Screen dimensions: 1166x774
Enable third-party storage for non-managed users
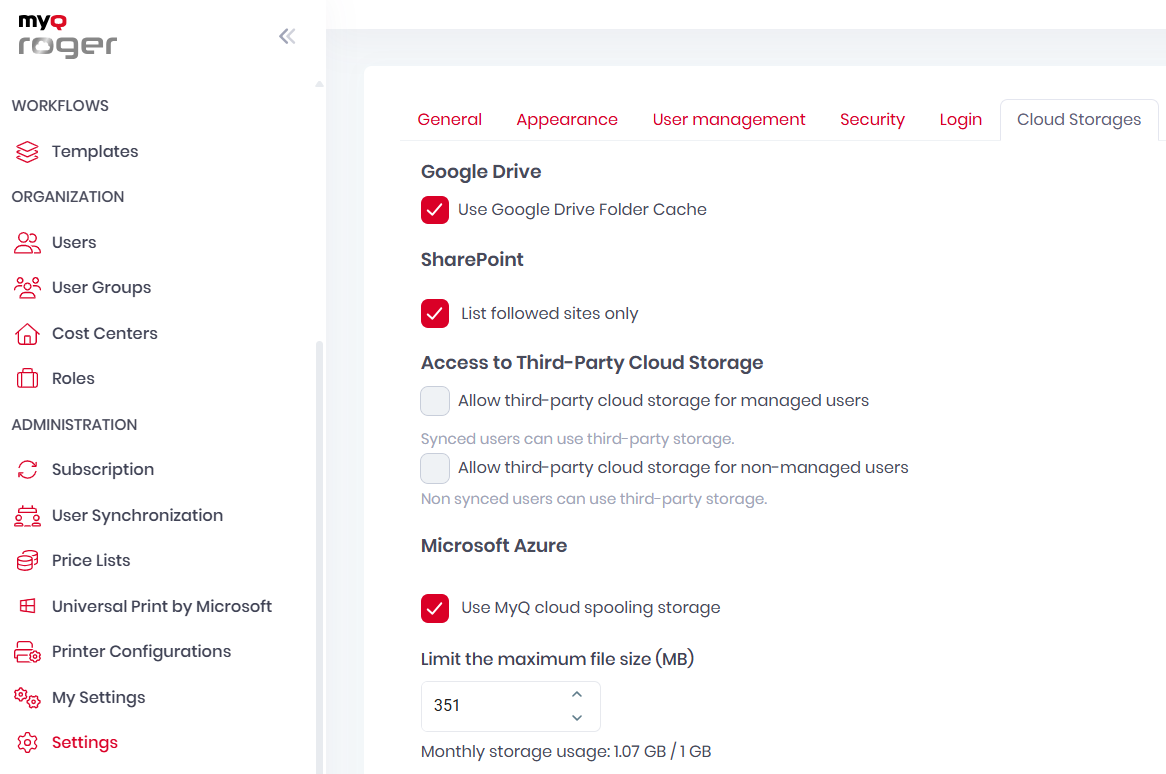[x=435, y=468]
